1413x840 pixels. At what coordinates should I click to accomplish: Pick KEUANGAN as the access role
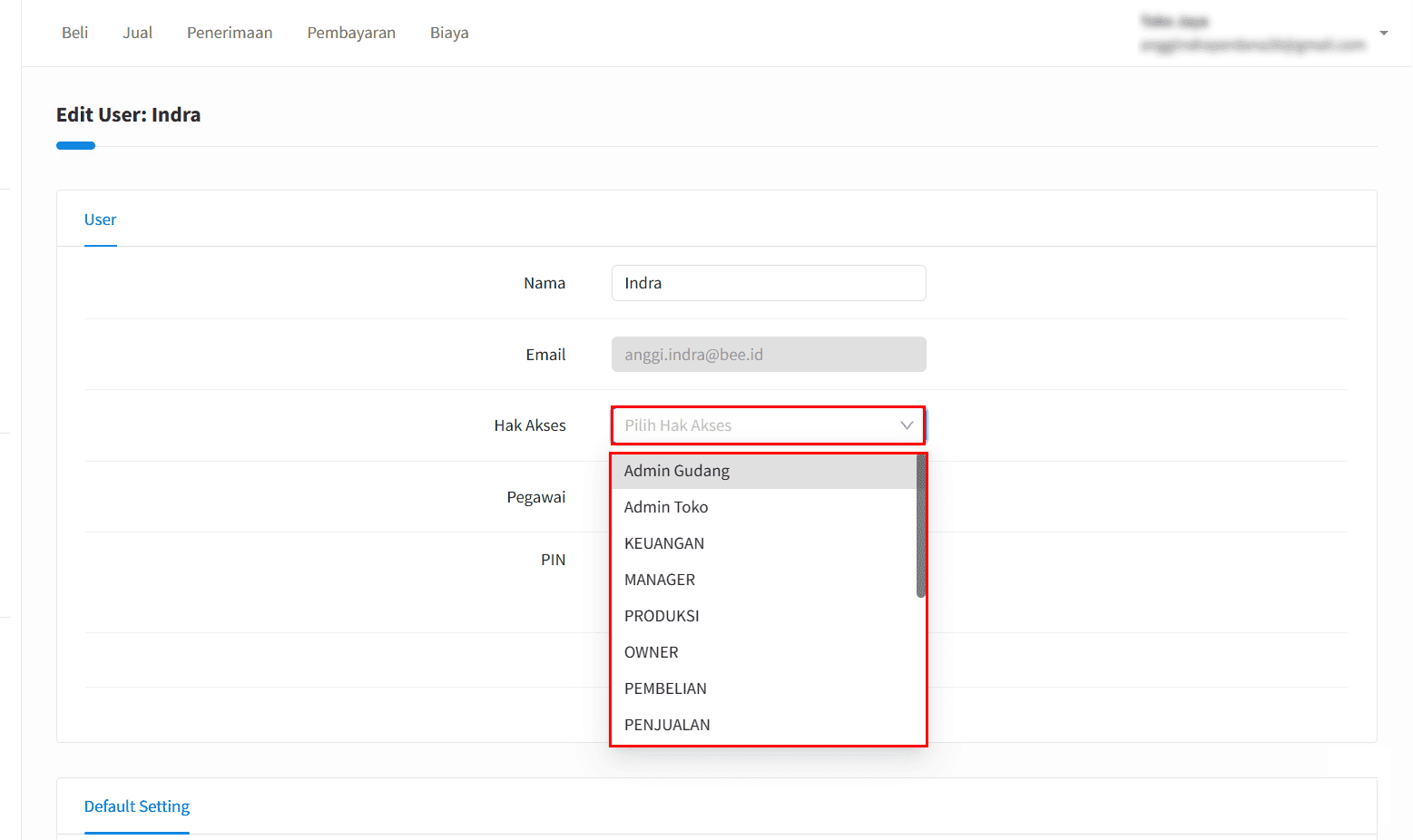coord(664,543)
